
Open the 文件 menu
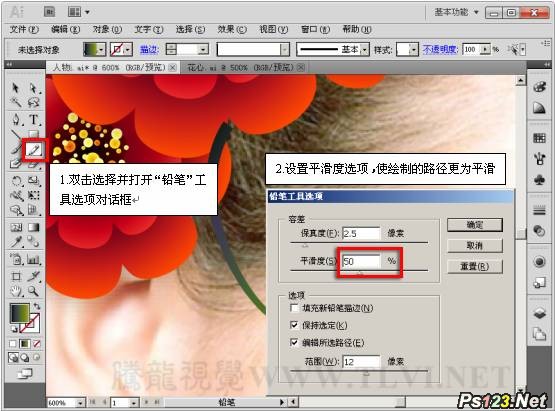pyautogui.click(x=24, y=29)
